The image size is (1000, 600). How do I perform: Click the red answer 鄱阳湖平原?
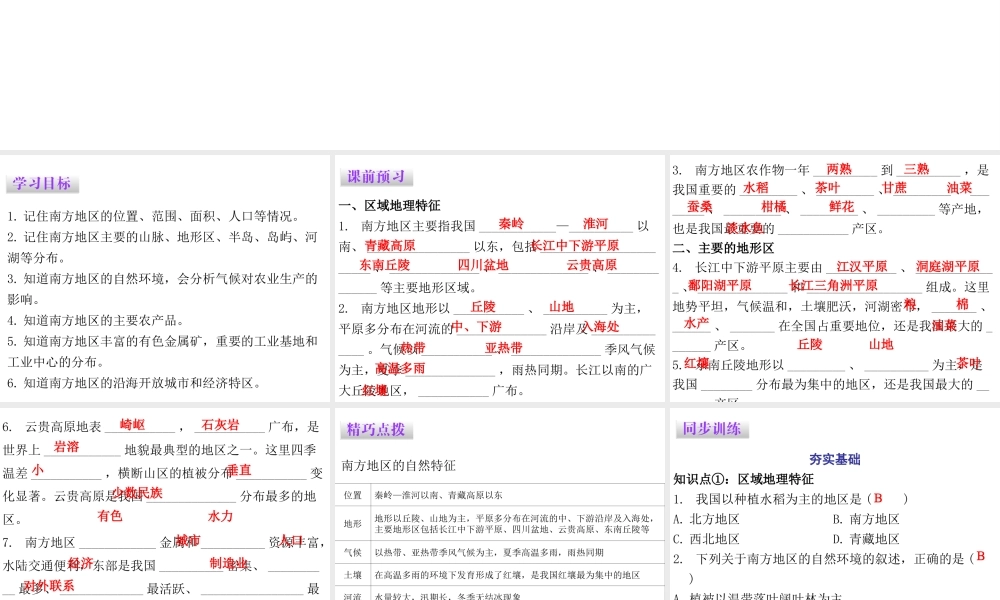pyautogui.click(x=719, y=286)
